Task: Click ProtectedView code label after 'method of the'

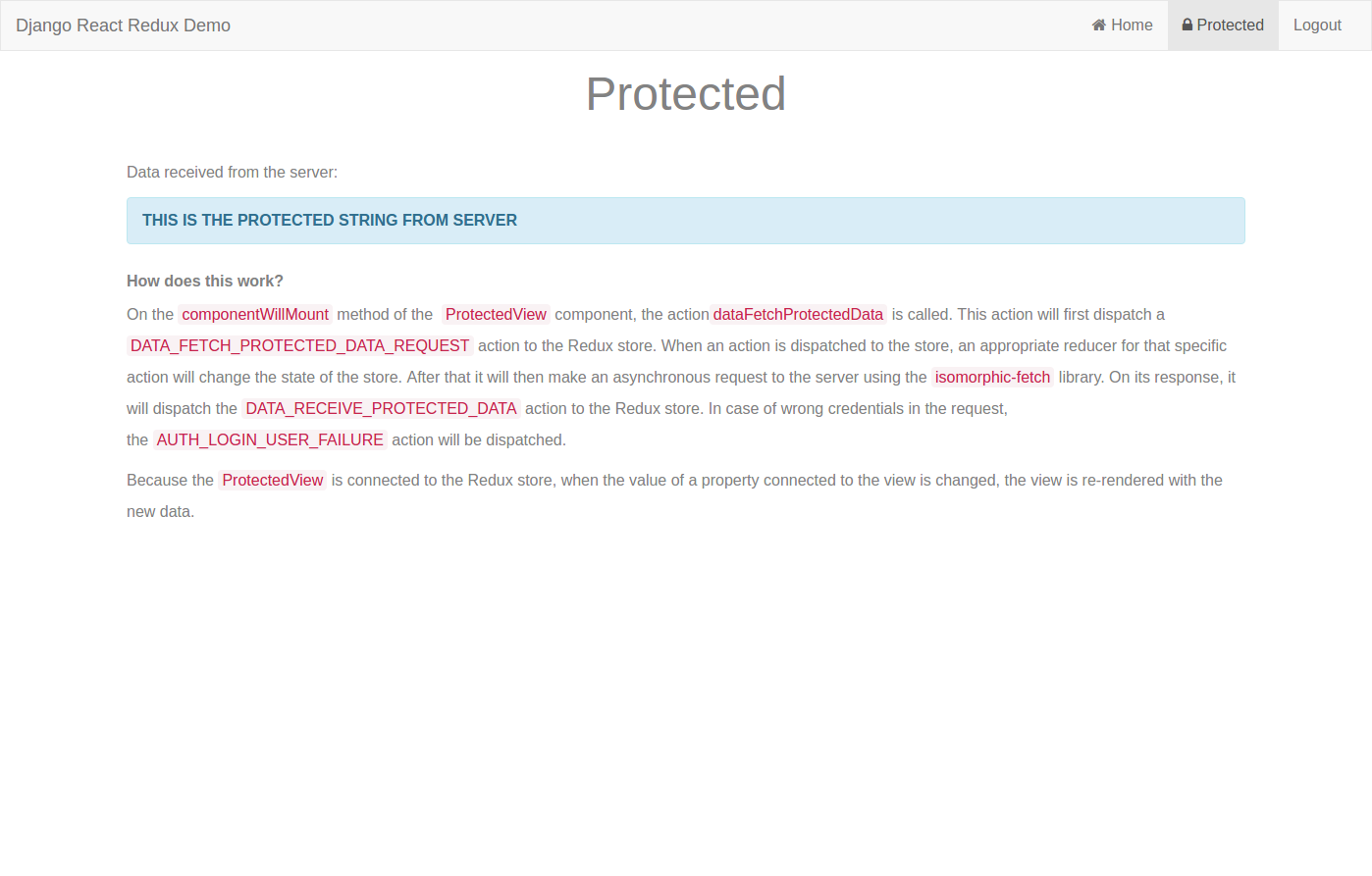Action: click(496, 315)
